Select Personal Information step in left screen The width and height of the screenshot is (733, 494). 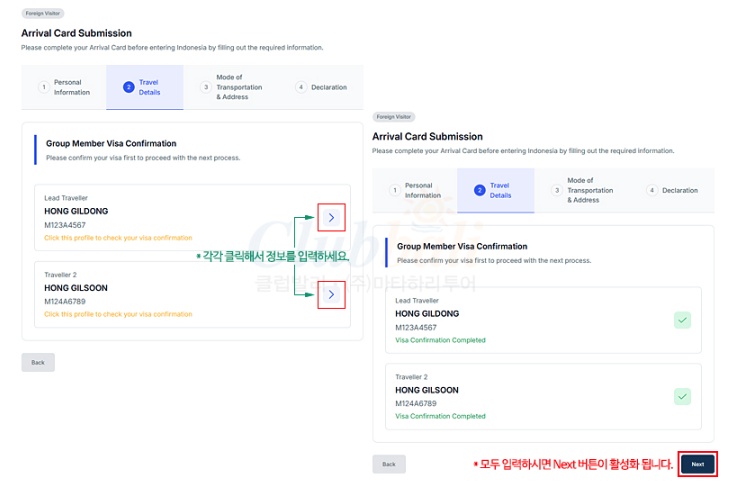pos(64,87)
